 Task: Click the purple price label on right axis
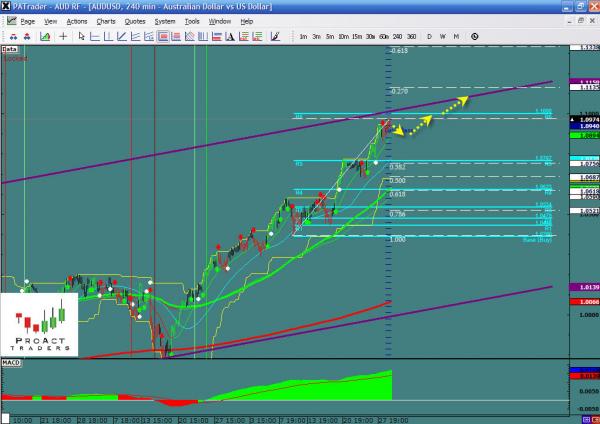click(x=582, y=82)
